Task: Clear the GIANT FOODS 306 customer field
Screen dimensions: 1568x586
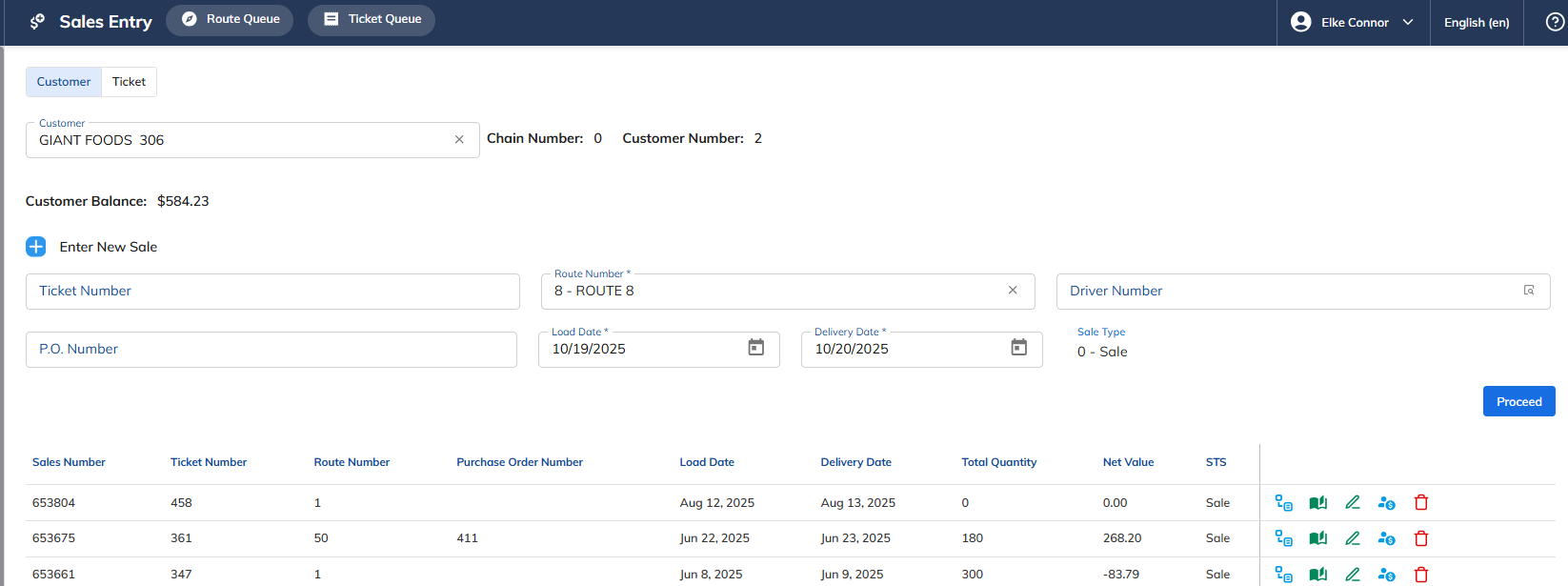Action: coord(459,140)
